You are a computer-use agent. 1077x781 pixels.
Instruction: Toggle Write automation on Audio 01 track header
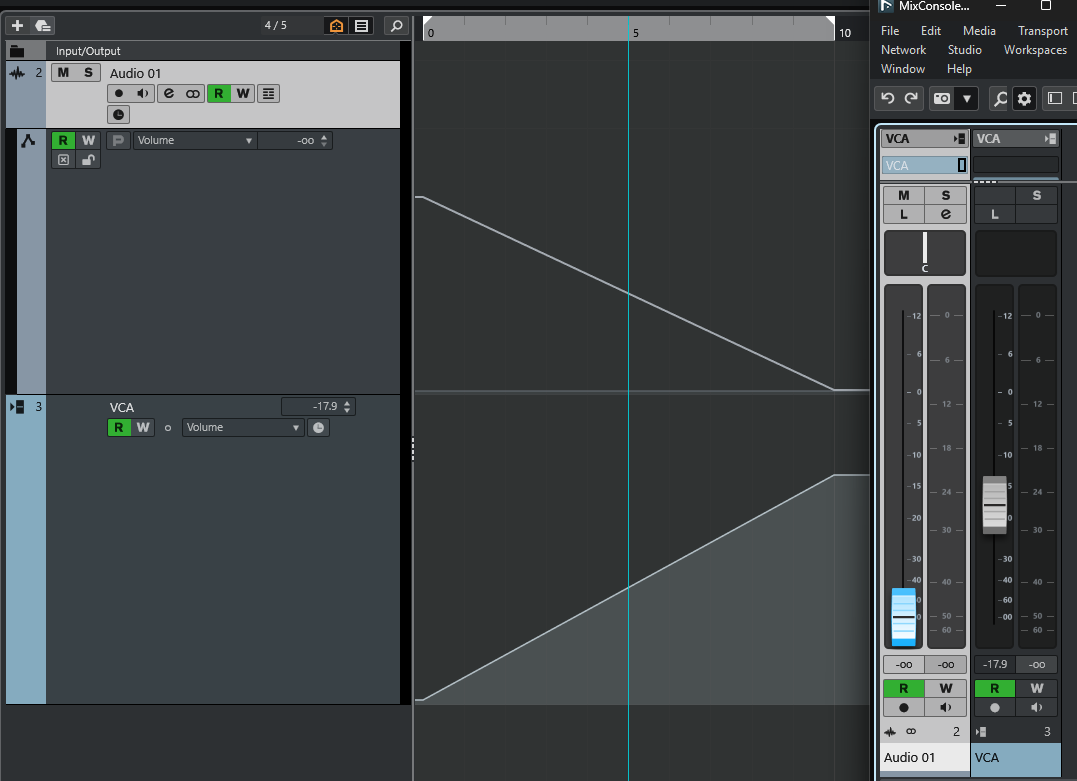click(x=242, y=93)
